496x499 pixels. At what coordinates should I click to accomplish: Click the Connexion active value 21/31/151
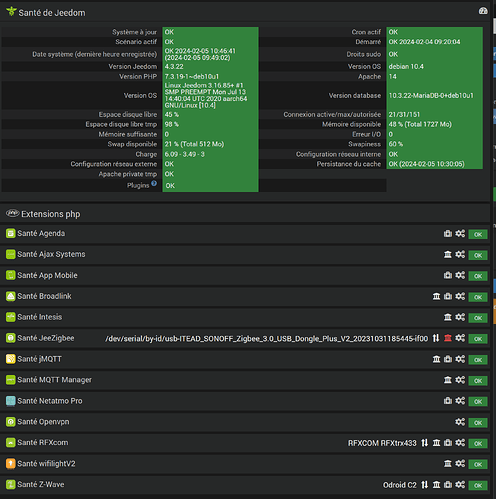(404, 114)
